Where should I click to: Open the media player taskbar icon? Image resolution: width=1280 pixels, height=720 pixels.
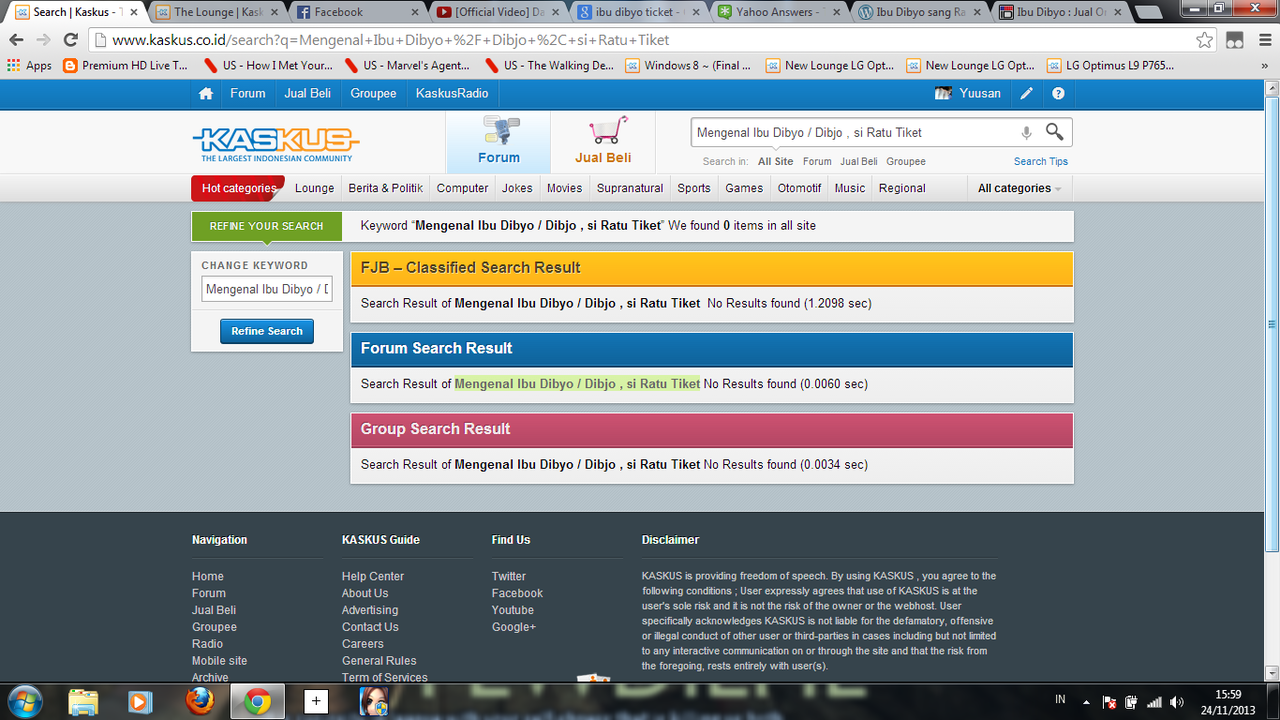coord(139,701)
